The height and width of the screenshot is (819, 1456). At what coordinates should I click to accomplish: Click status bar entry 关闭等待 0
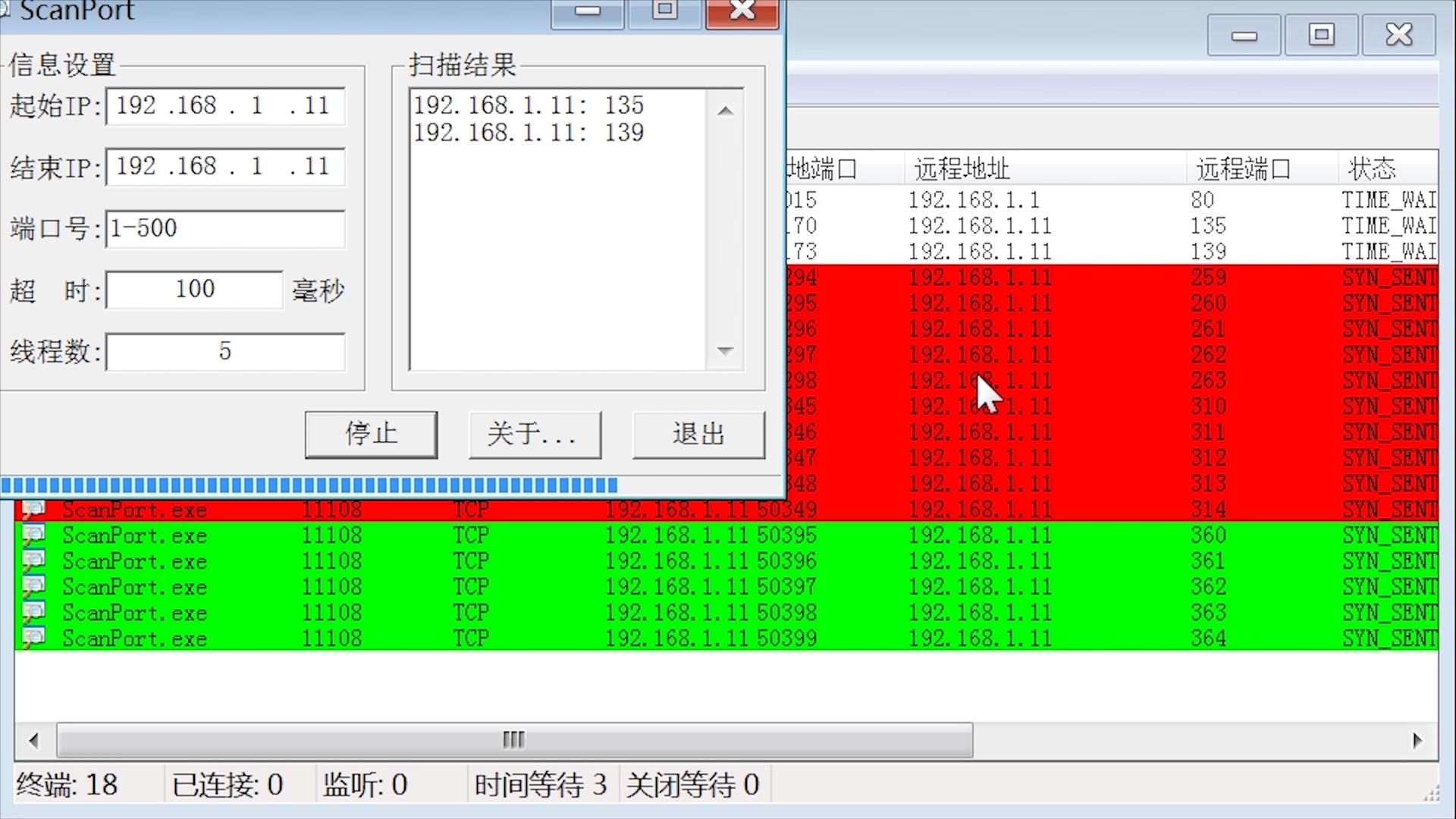692,785
